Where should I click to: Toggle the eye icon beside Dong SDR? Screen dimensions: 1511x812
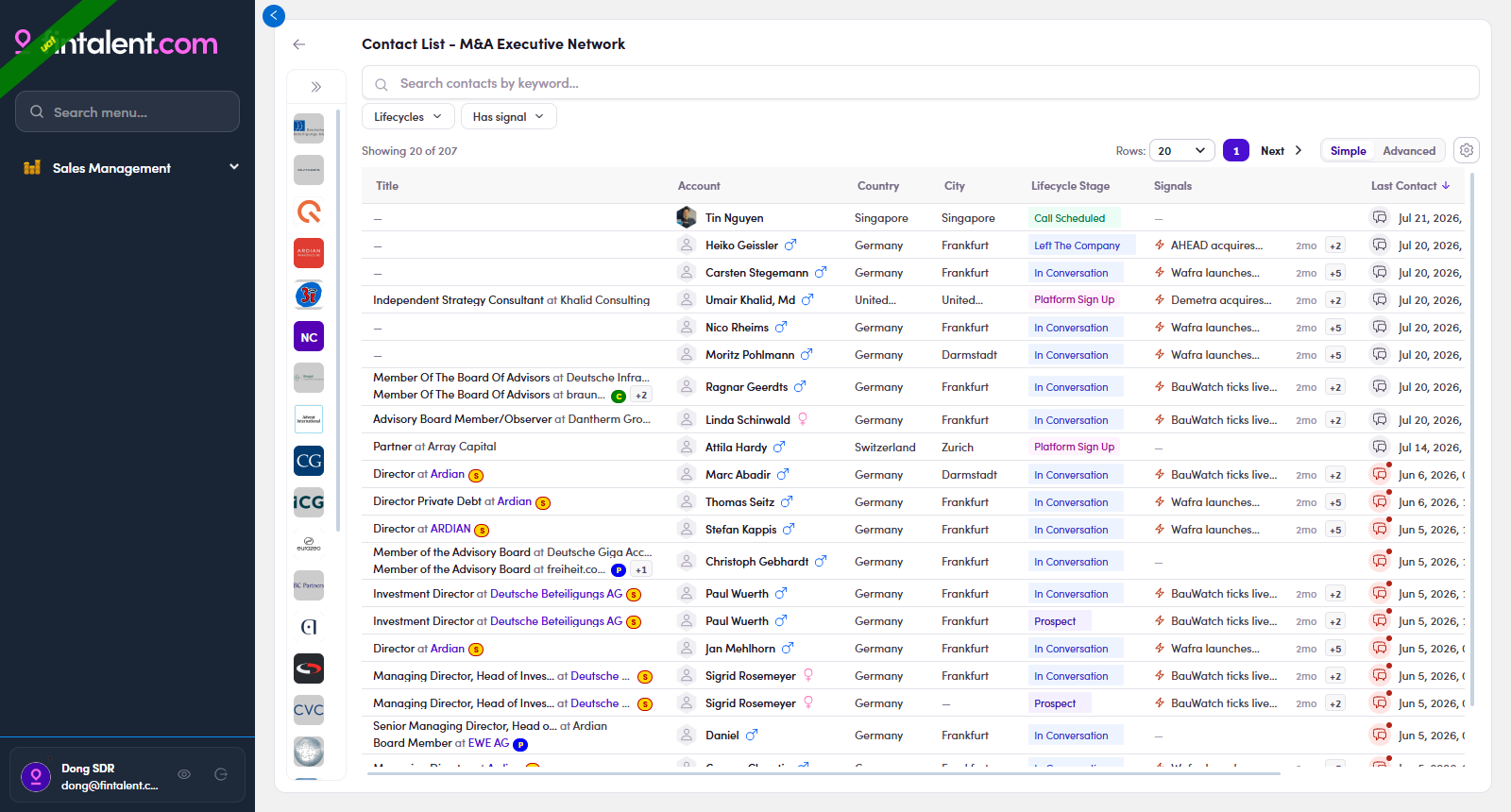pyautogui.click(x=184, y=774)
